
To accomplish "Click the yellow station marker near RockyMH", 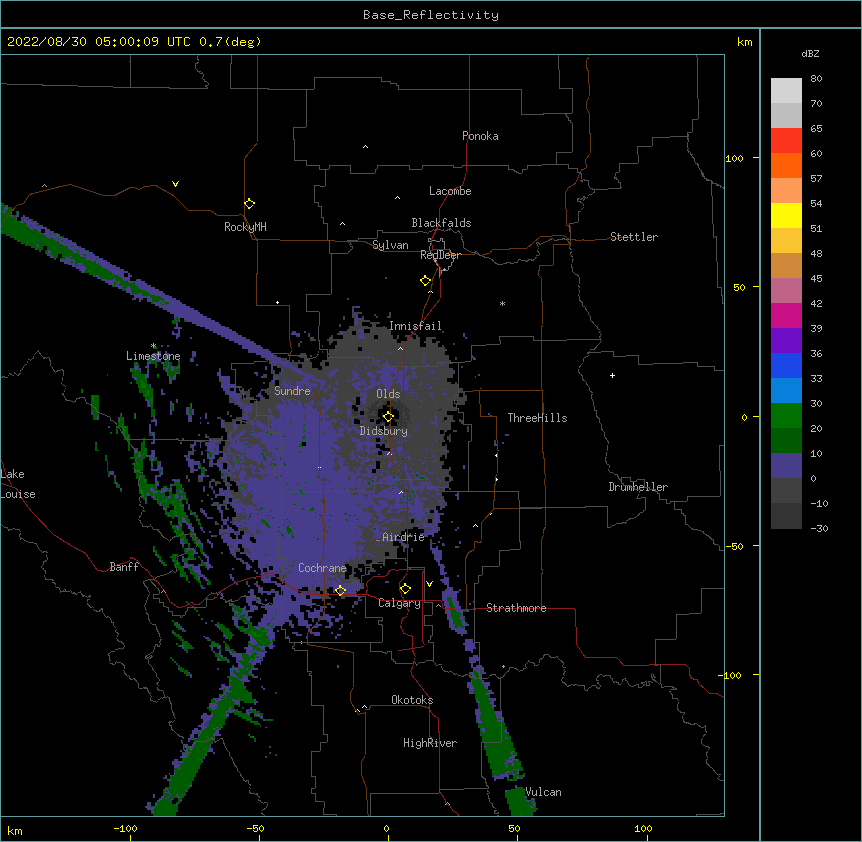I will tap(249, 204).
